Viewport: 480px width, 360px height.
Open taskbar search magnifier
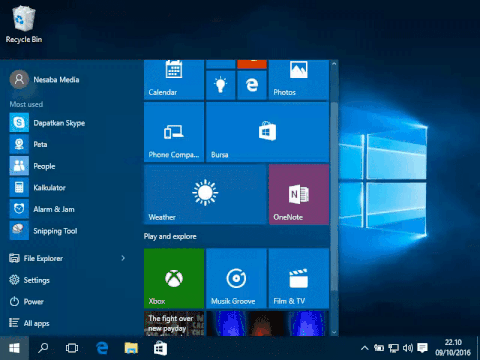click(x=43, y=348)
